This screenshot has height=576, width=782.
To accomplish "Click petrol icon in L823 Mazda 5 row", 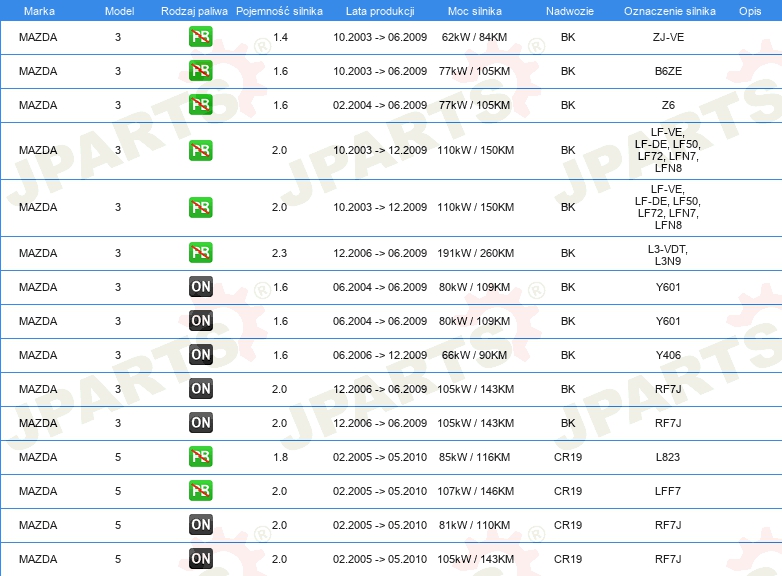I will click(200, 456).
